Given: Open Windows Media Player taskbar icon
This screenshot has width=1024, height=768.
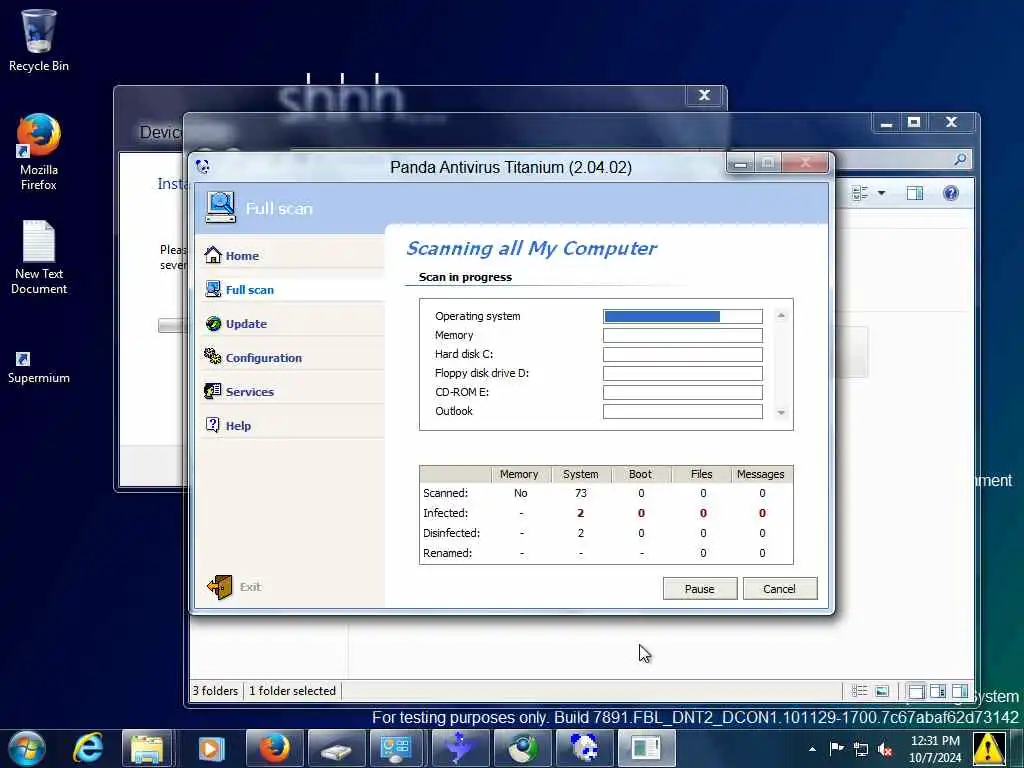Looking at the screenshot, I should 210,748.
